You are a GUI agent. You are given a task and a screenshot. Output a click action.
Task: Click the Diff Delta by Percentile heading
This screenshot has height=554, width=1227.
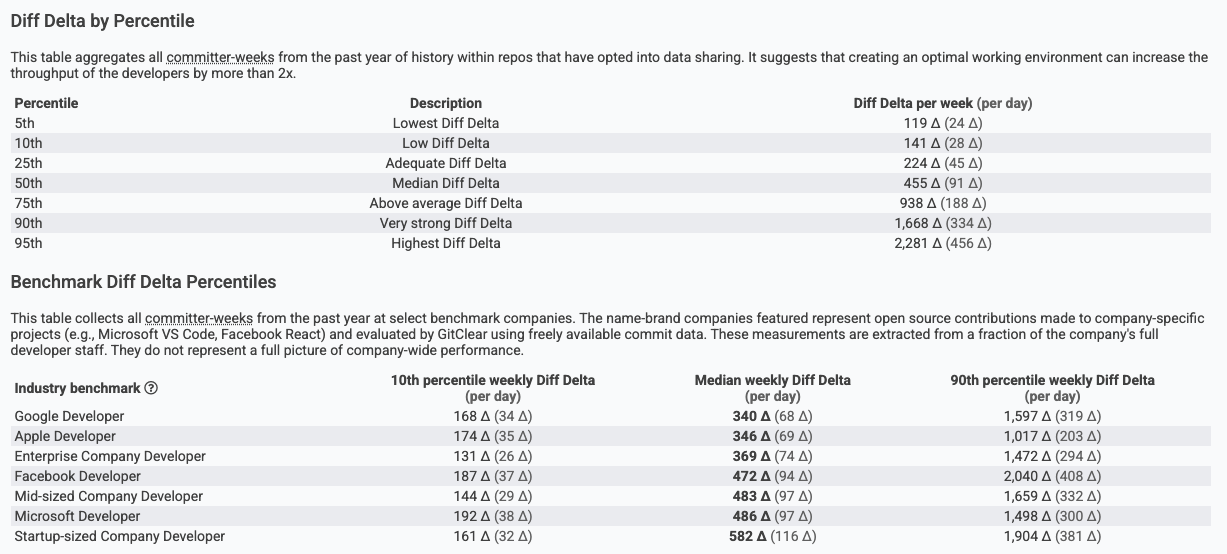point(103,21)
